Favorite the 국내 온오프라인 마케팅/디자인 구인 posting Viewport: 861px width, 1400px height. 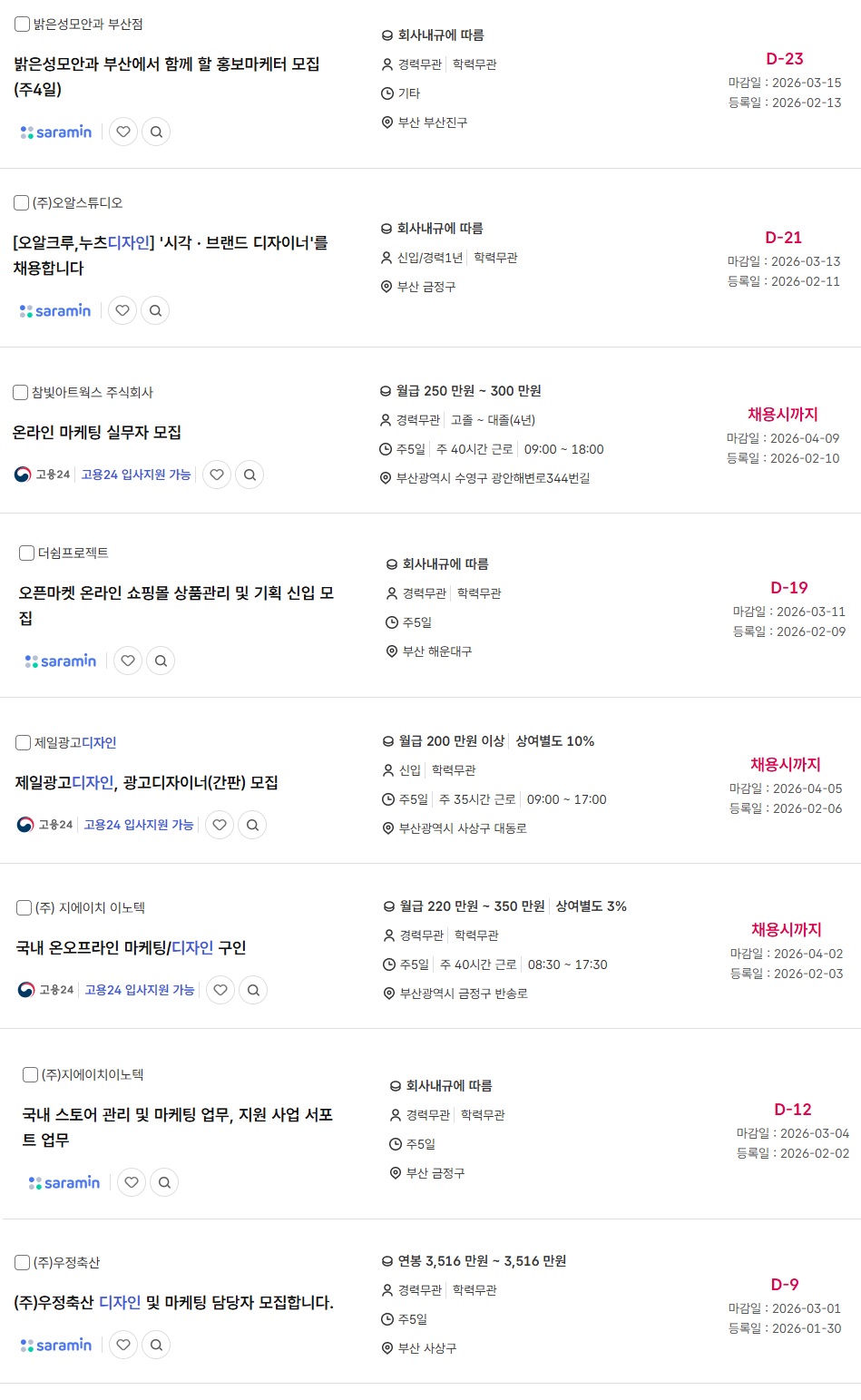[x=220, y=990]
